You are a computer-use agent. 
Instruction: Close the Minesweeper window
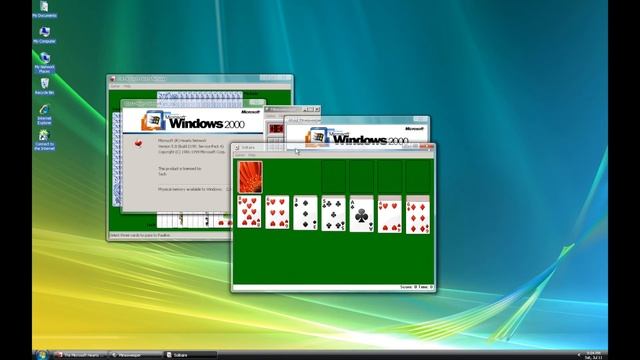point(317,109)
